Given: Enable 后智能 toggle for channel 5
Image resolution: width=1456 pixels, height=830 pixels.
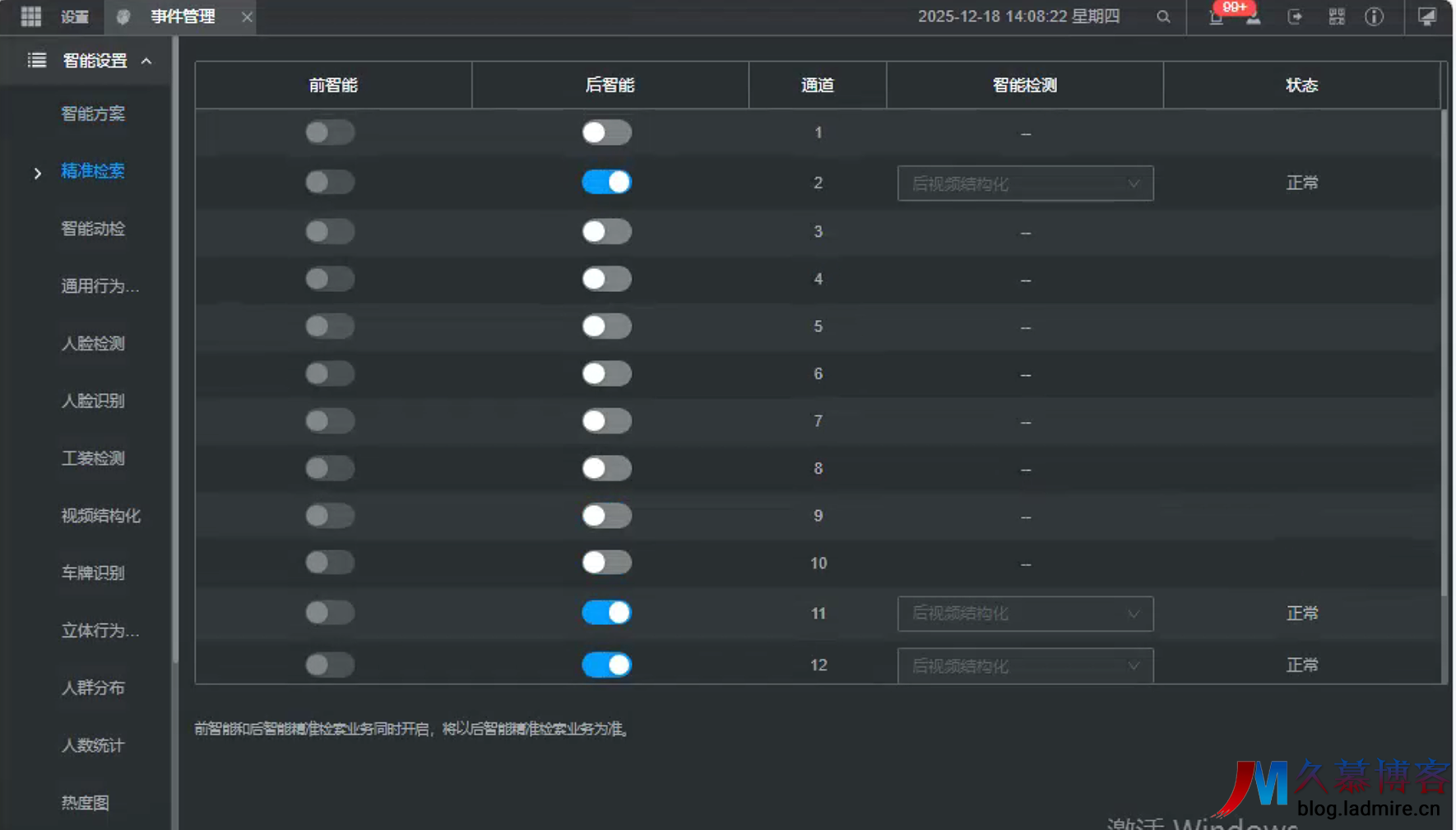Looking at the screenshot, I should (607, 327).
